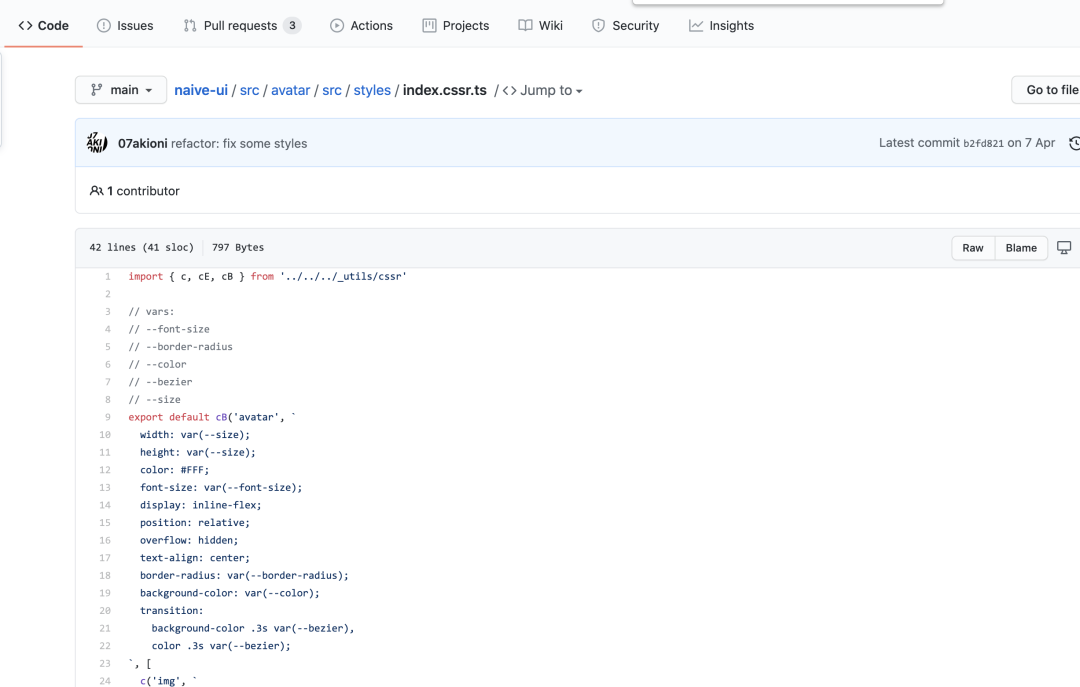
Task: Open the styles folder breadcrumb
Action: pyautogui.click(x=372, y=90)
